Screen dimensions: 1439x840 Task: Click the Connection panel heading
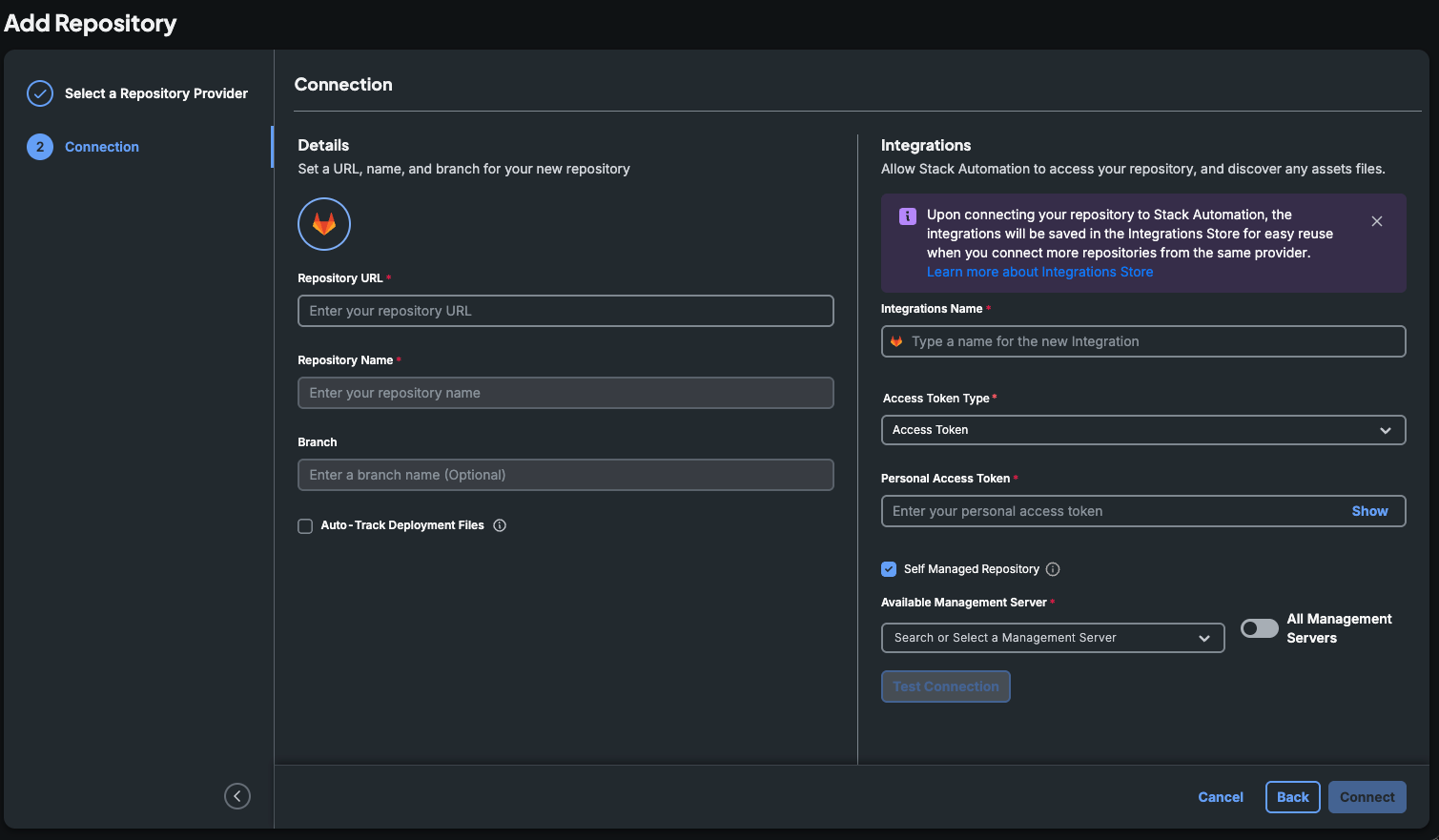pyautogui.click(x=343, y=84)
